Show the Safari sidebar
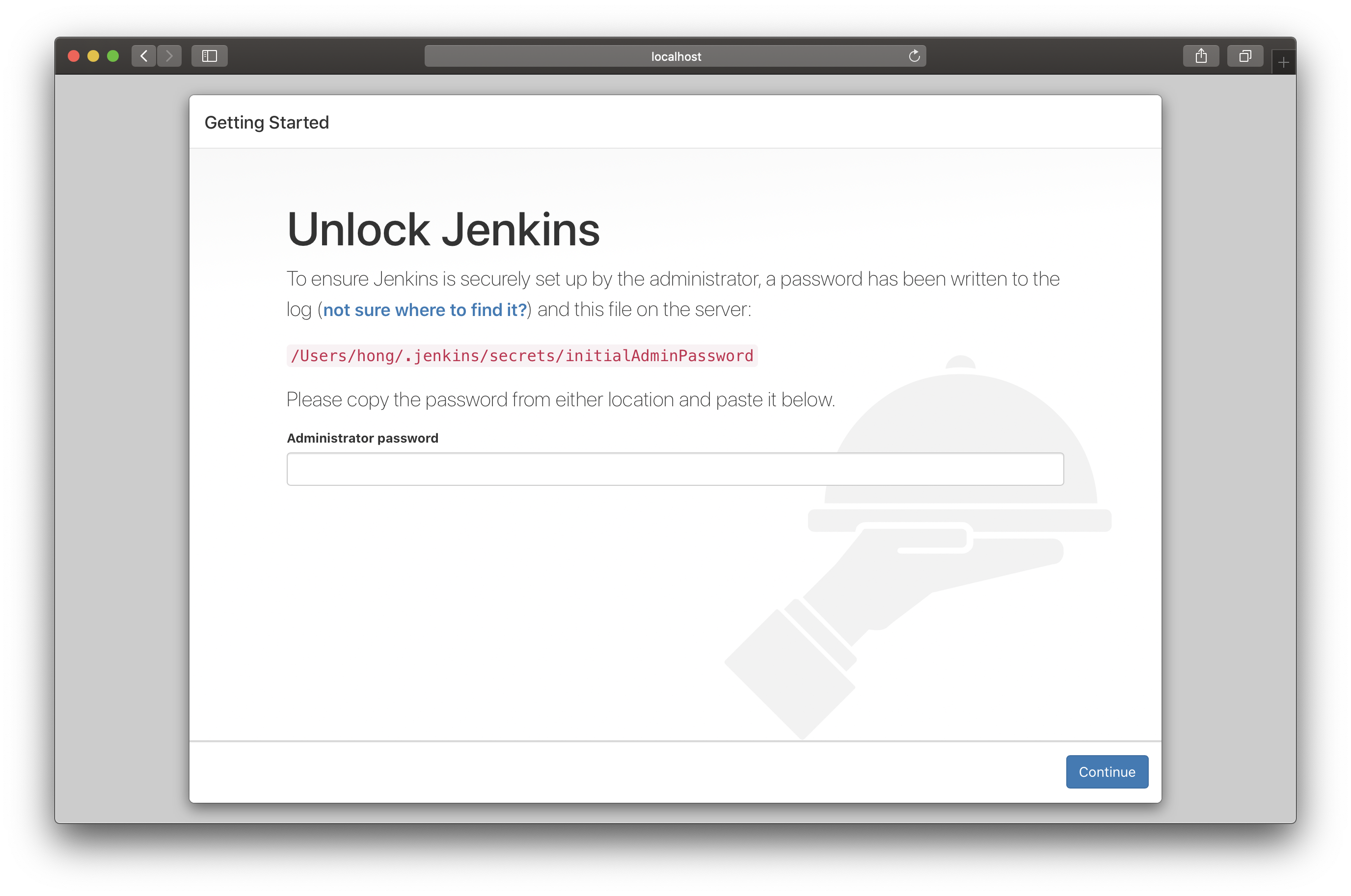This screenshot has height=896, width=1351. pos(209,56)
